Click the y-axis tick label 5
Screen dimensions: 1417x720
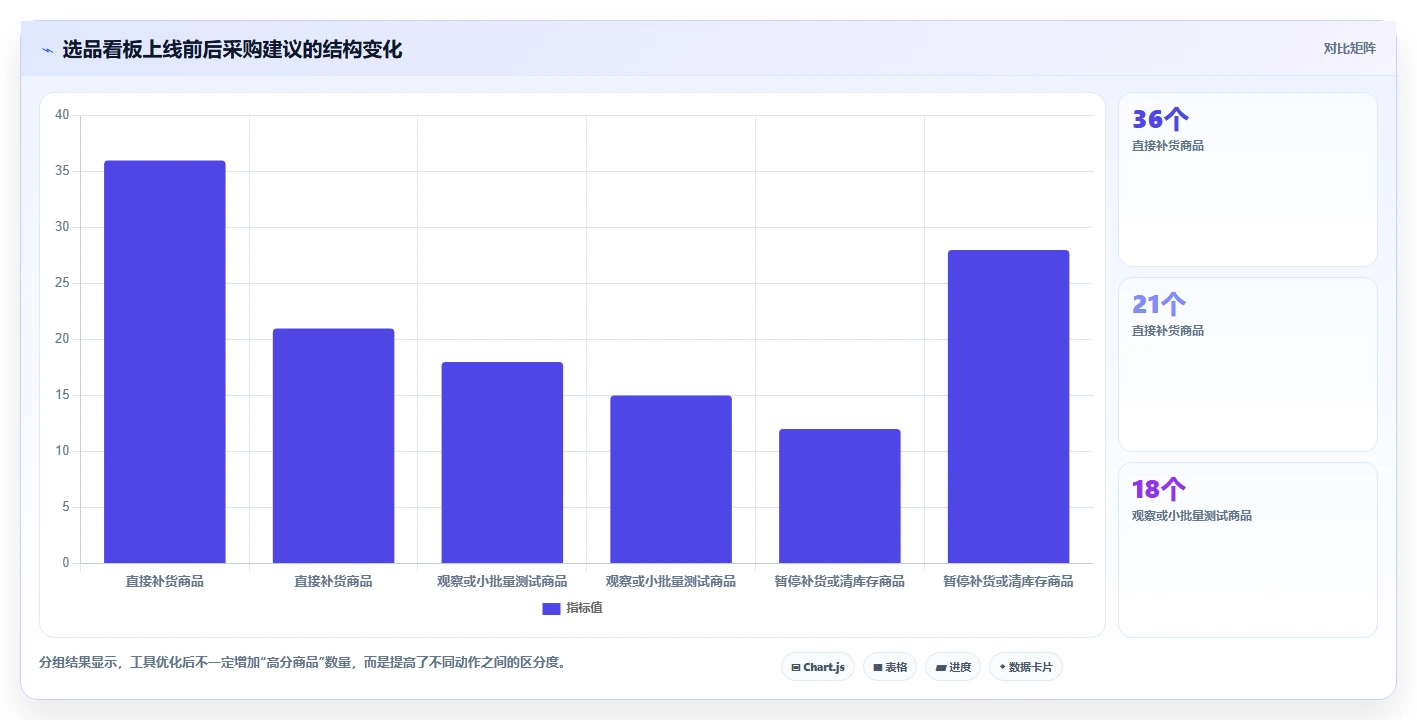66,507
